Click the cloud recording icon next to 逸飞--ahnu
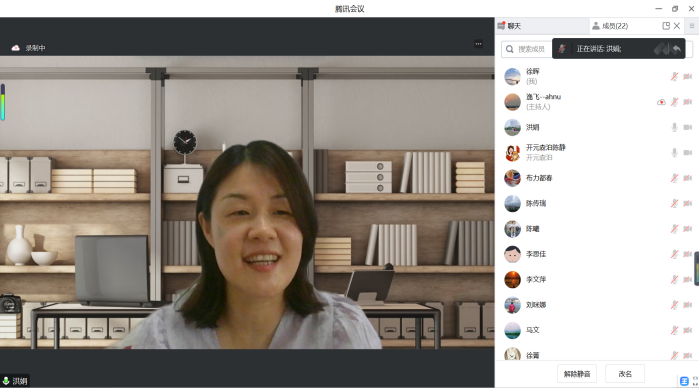Viewport: 699px width, 388px height. 661,102
